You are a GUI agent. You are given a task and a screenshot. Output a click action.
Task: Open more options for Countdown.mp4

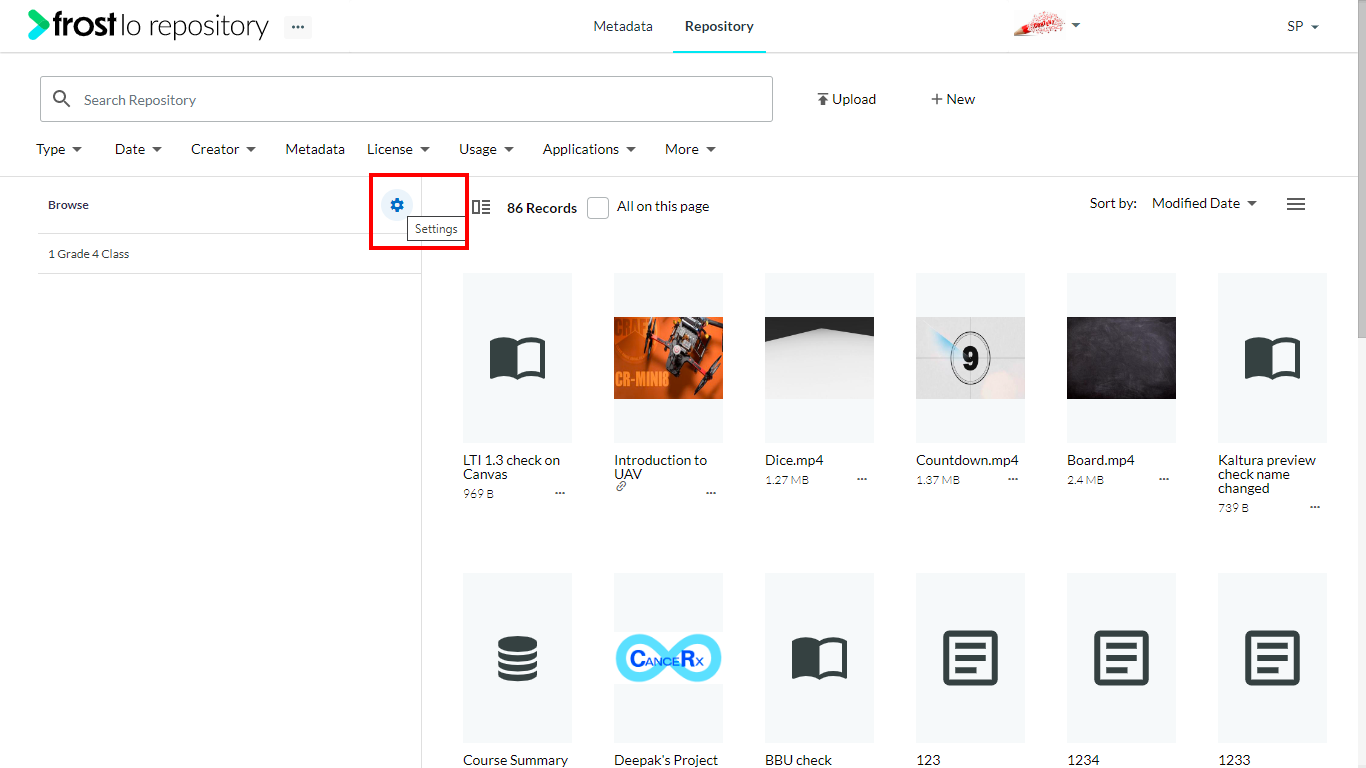1013,480
